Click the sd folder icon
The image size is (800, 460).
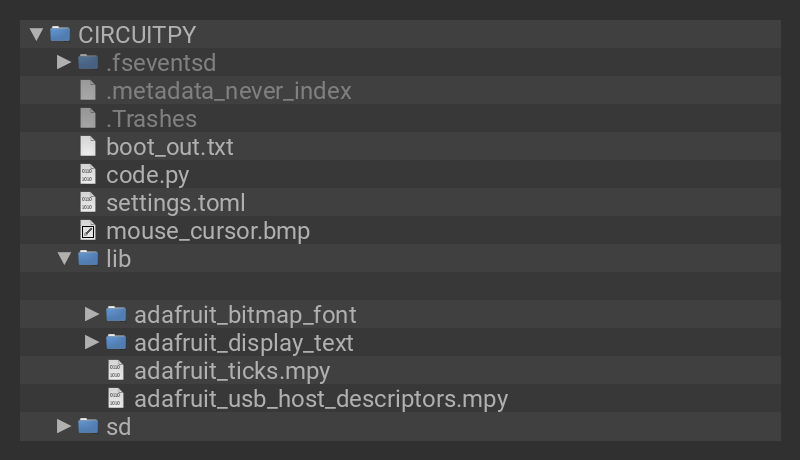88,426
